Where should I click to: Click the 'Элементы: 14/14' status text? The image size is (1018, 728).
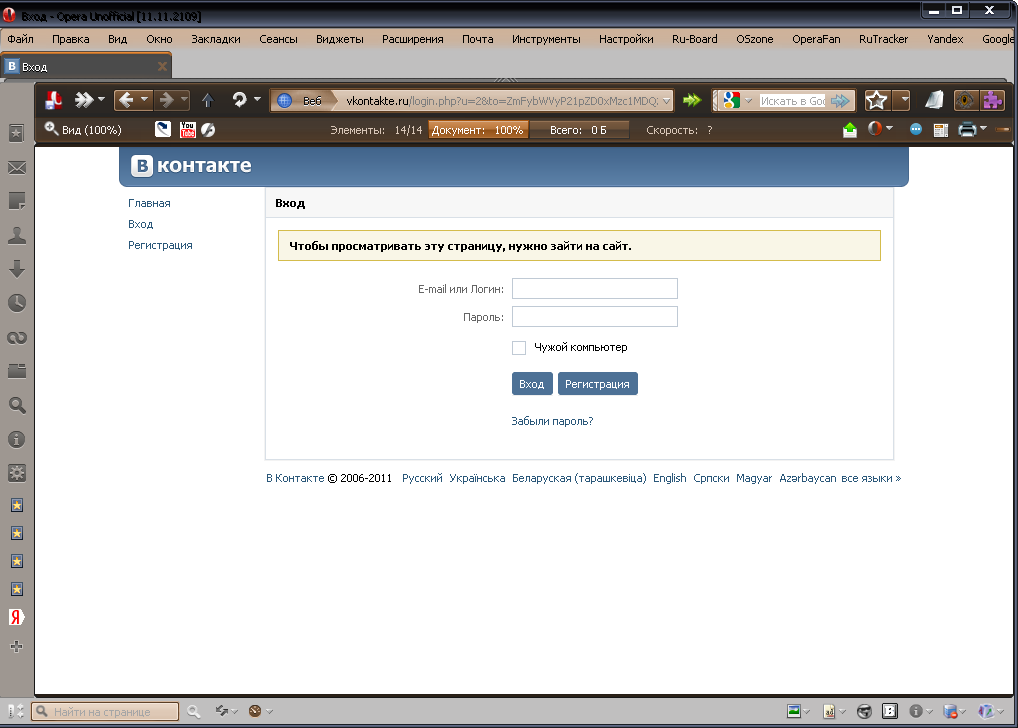376,130
